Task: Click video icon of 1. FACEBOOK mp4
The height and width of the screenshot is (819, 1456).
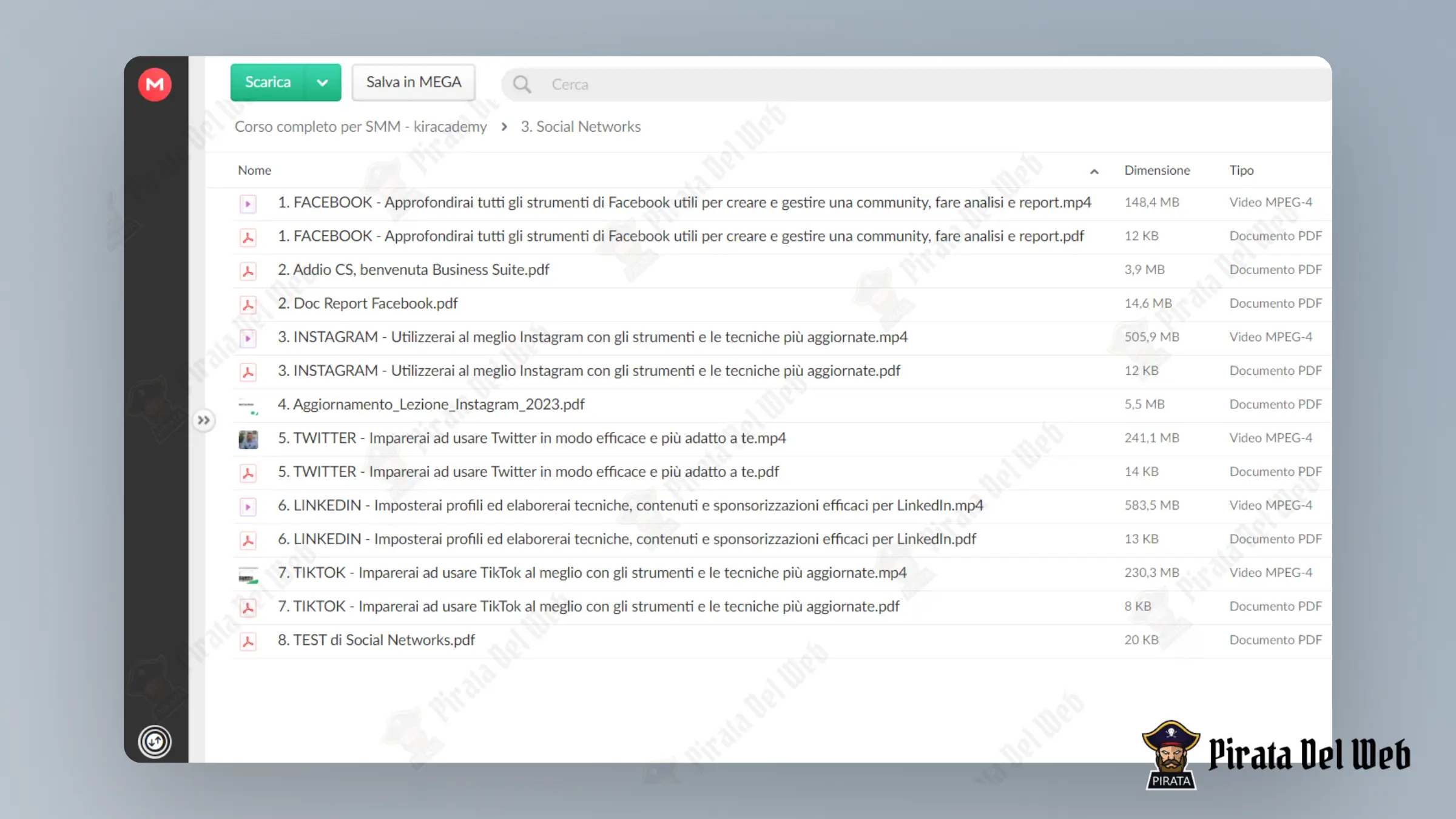Action: coord(248,203)
